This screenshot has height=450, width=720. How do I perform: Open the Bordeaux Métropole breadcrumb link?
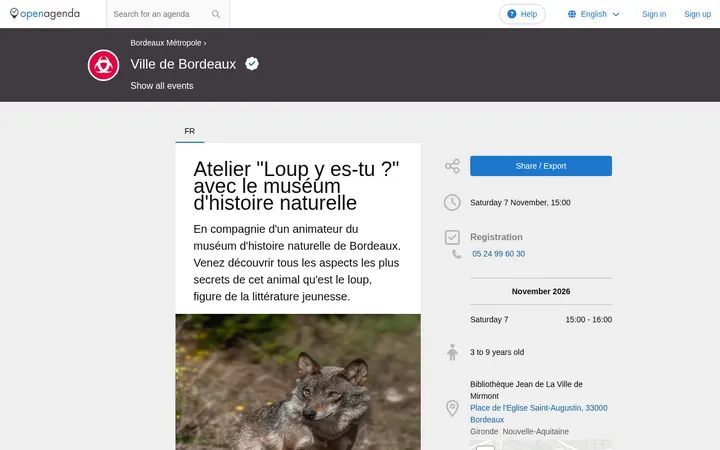click(166, 43)
